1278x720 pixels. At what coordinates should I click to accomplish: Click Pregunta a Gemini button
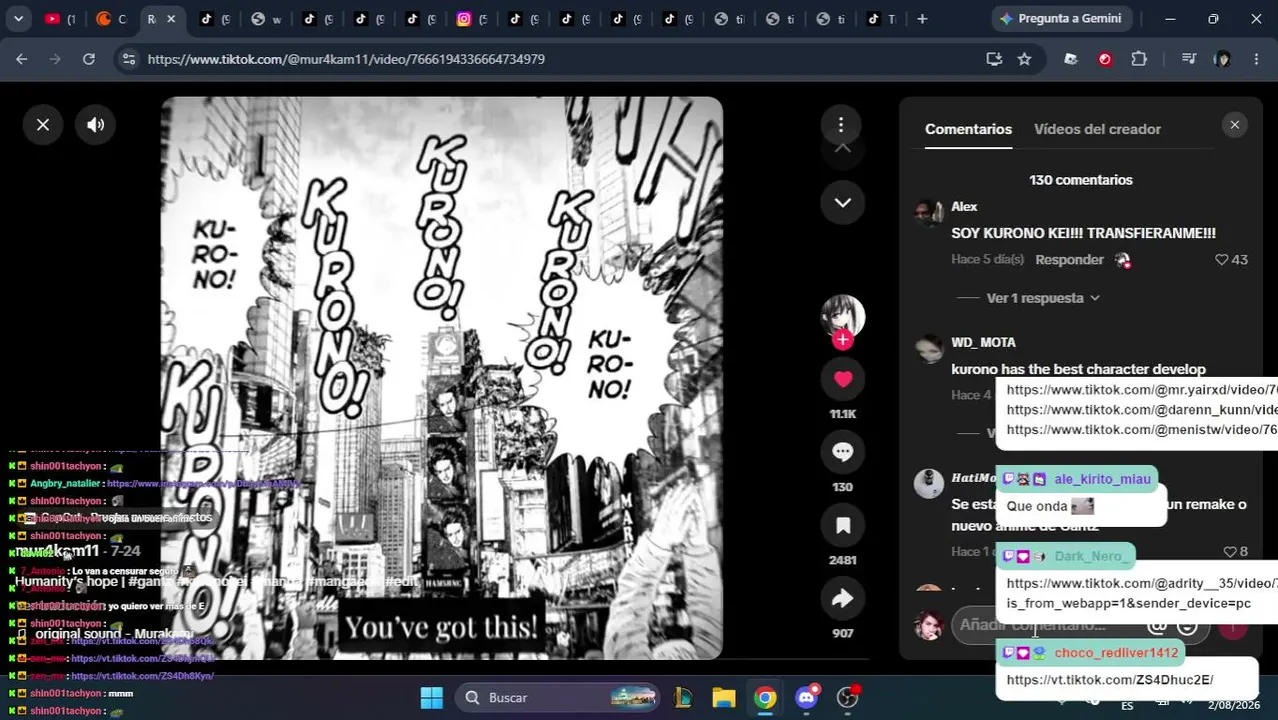(x=1060, y=18)
